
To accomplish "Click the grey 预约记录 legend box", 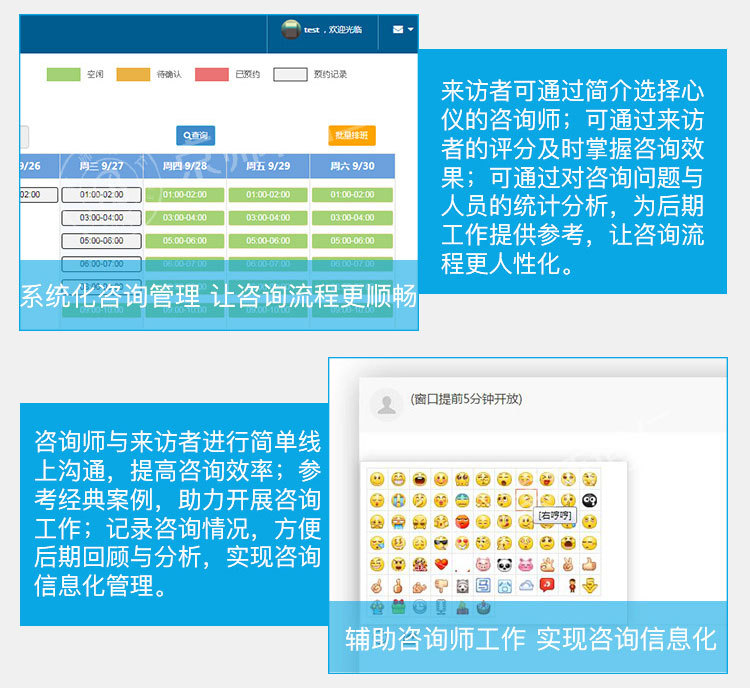I will coord(290,75).
